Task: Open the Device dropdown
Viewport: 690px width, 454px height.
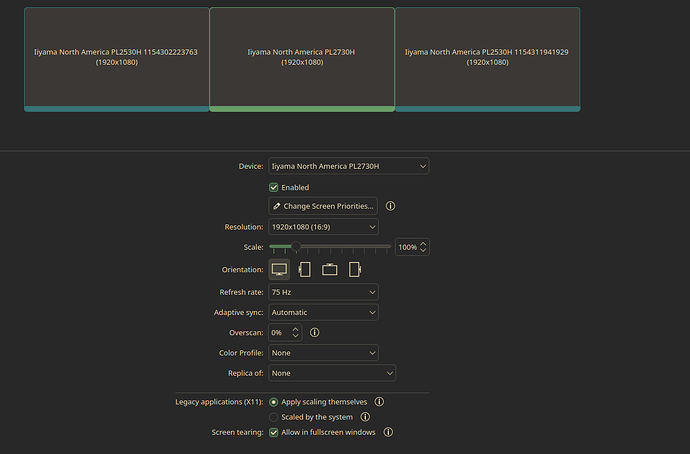Action: (349, 166)
